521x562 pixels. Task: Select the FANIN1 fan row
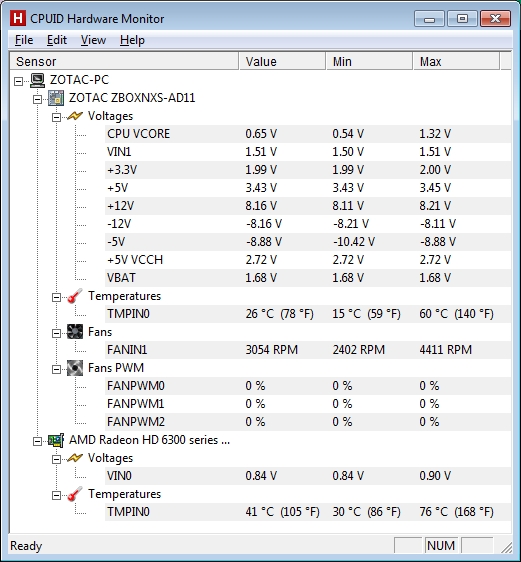click(308, 350)
